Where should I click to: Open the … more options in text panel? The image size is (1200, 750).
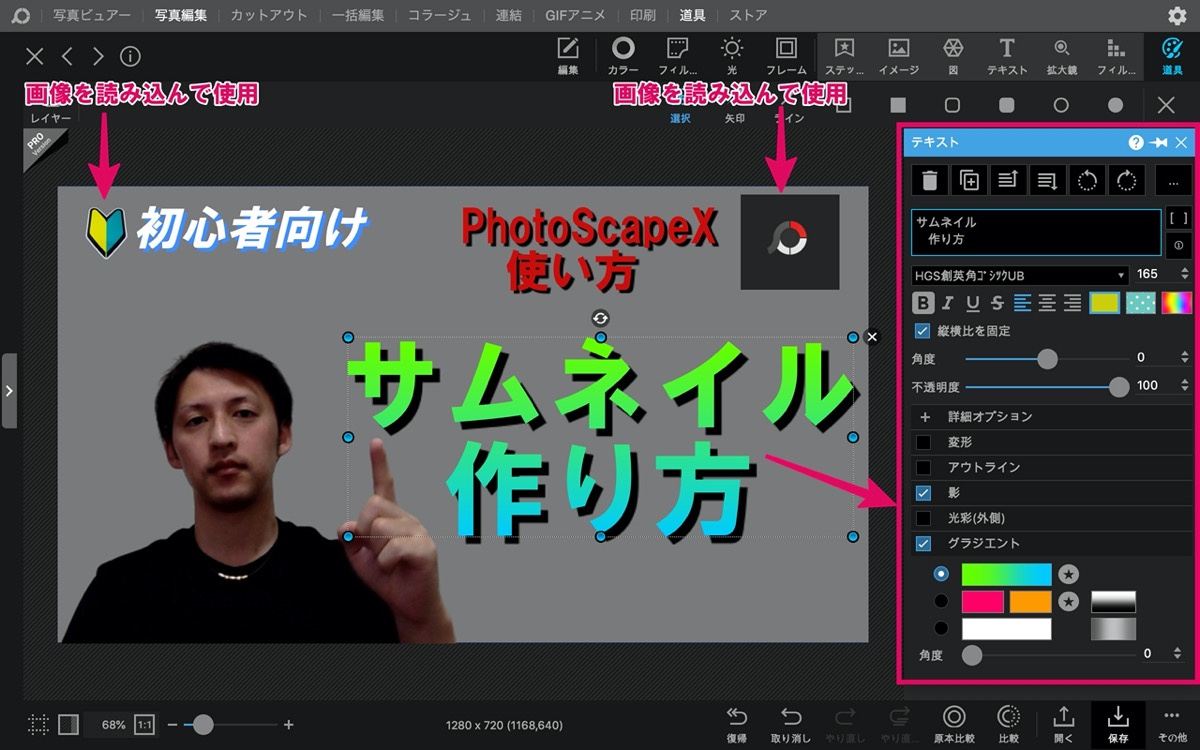[1173, 180]
